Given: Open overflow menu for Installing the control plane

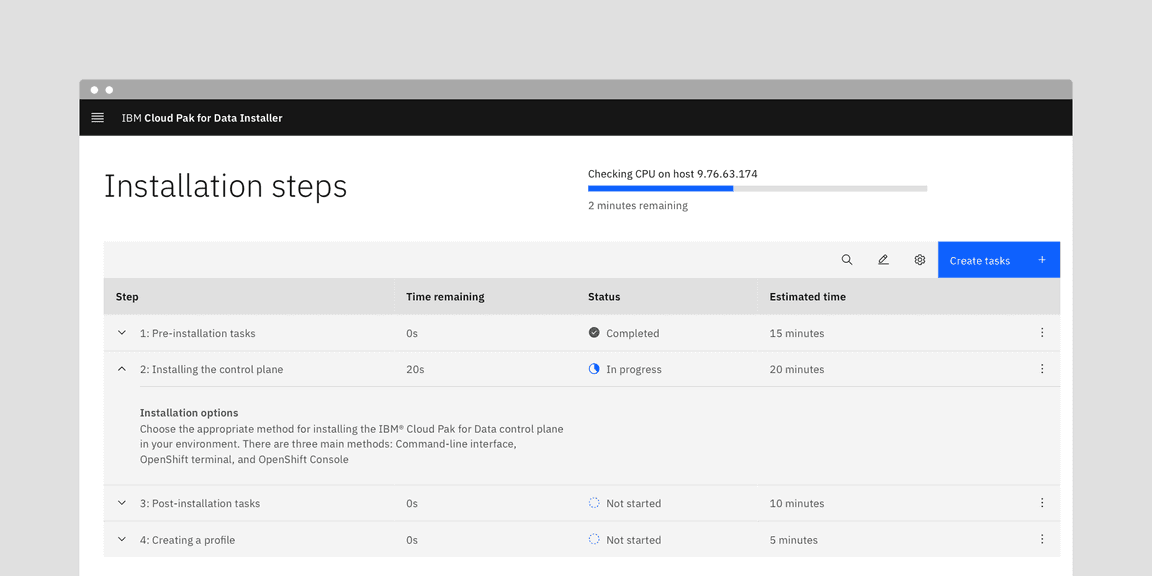Looking at the screenshot, I should (x=1042, y=369).
